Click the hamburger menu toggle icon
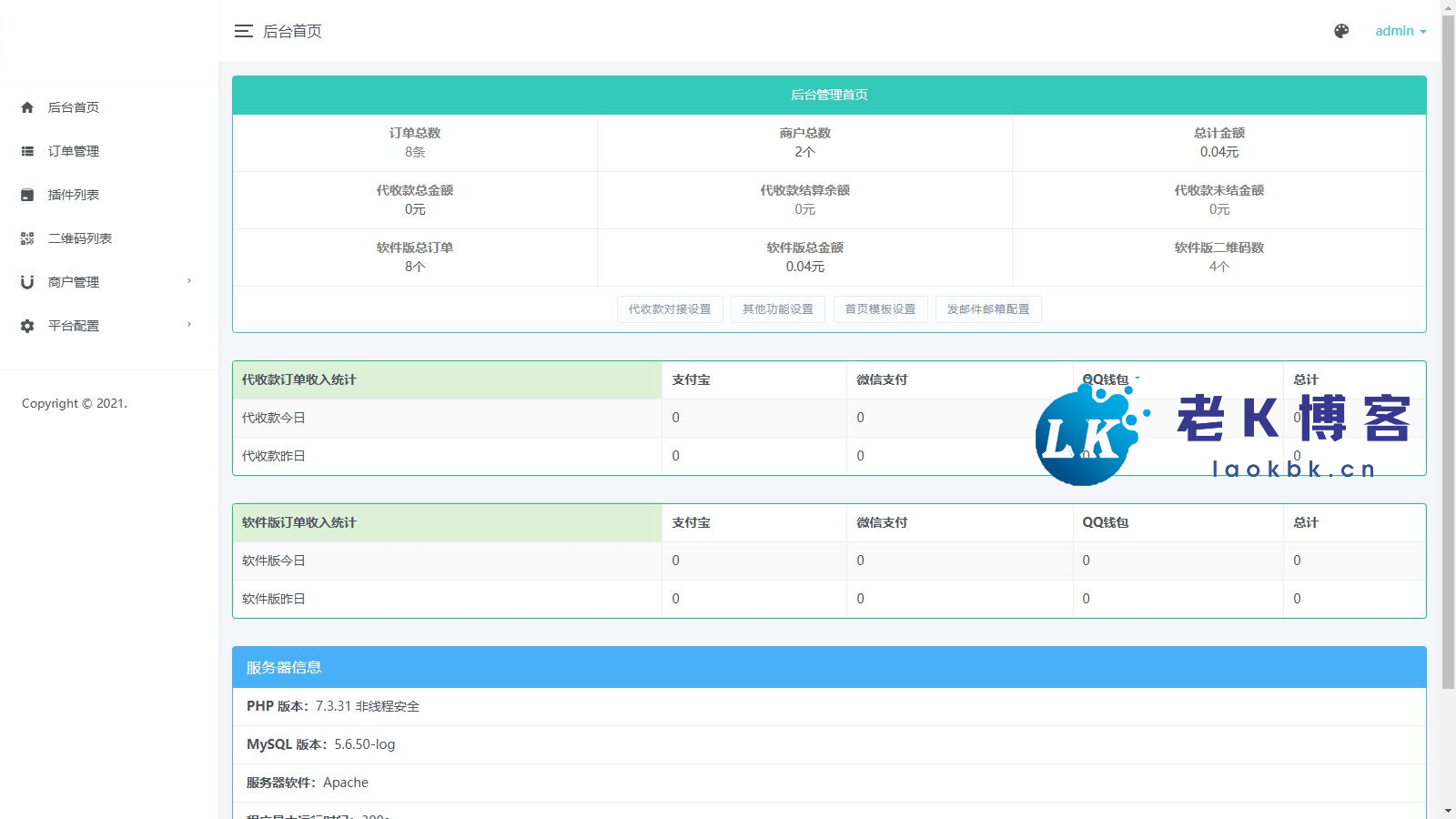Viewport: 1456px width, 819px height. click(243, 31)
